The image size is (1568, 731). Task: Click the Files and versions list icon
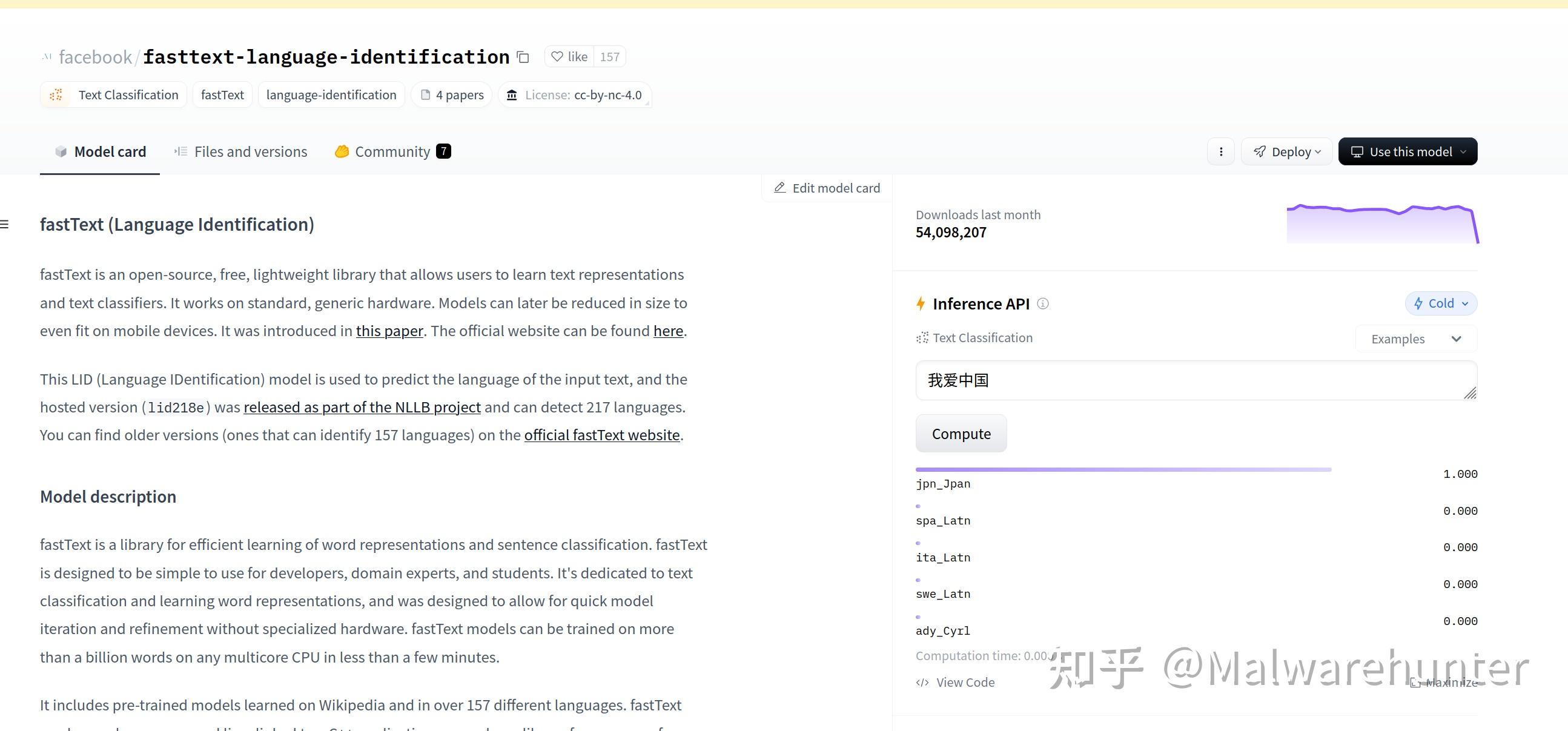(180, 151)
